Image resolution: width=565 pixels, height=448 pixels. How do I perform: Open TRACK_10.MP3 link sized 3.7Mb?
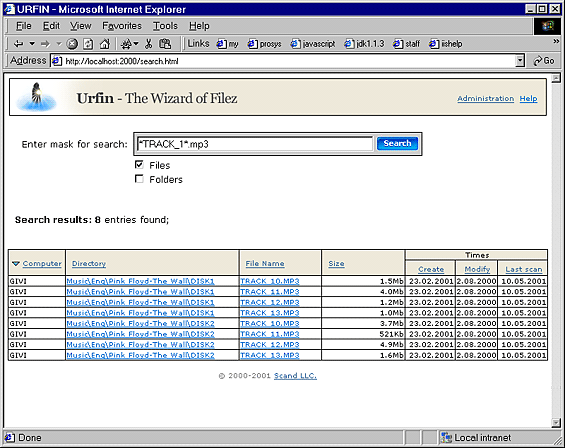click(270, 323)
